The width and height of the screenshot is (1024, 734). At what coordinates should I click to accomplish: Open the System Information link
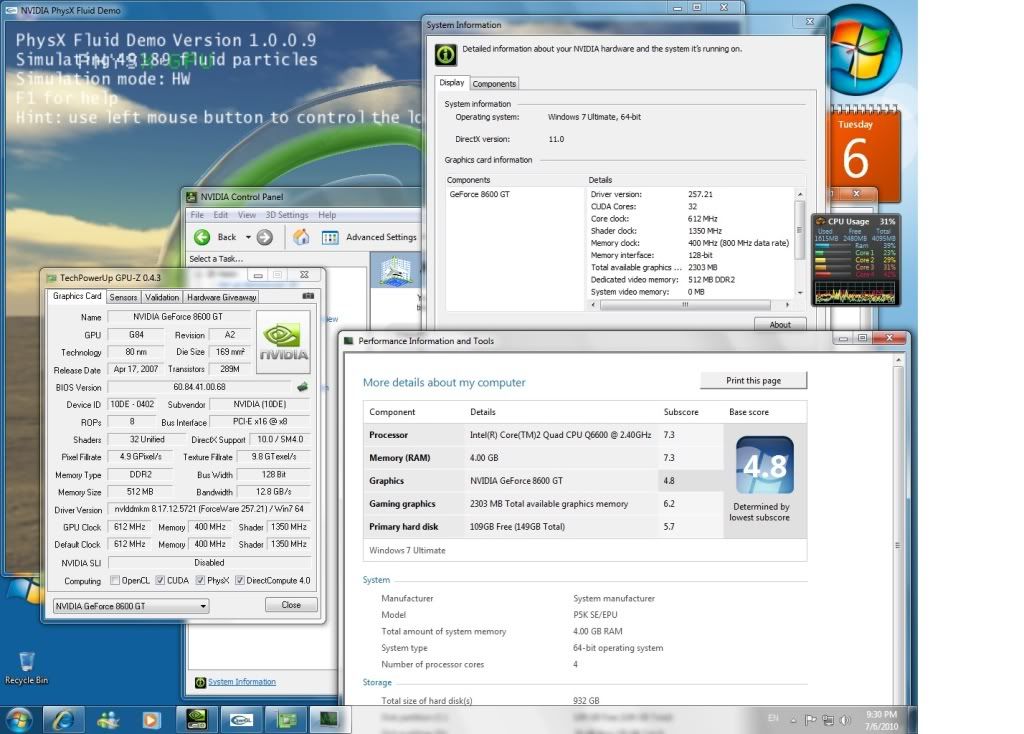[241, 682]
